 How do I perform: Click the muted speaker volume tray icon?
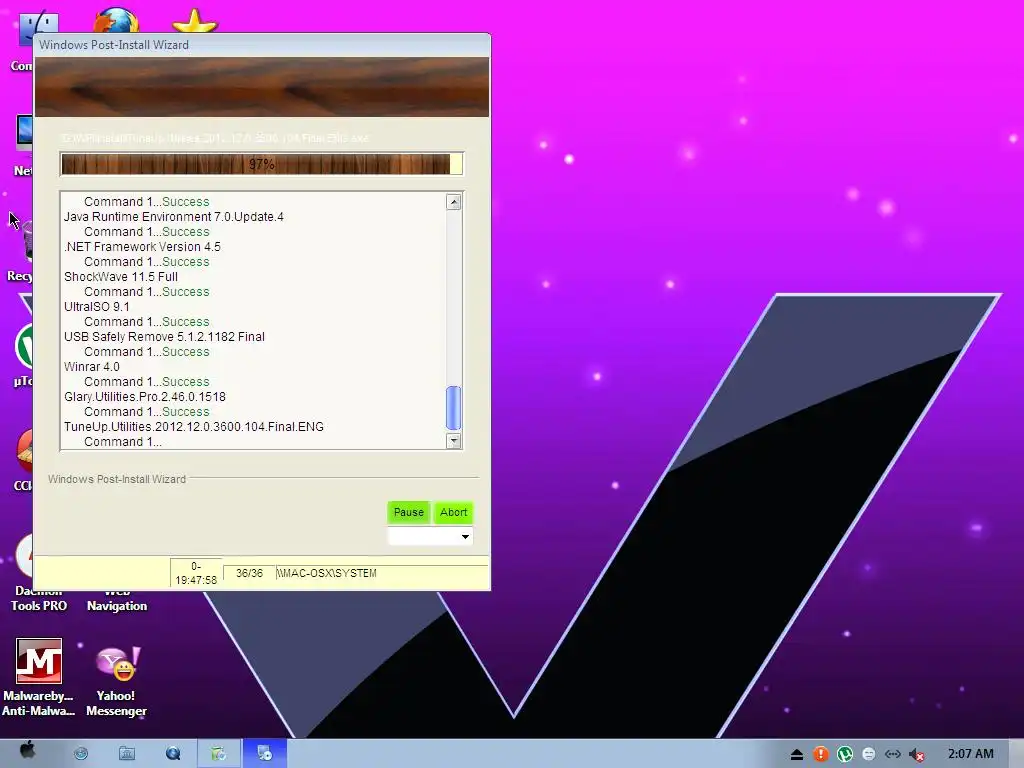(916, 755)
